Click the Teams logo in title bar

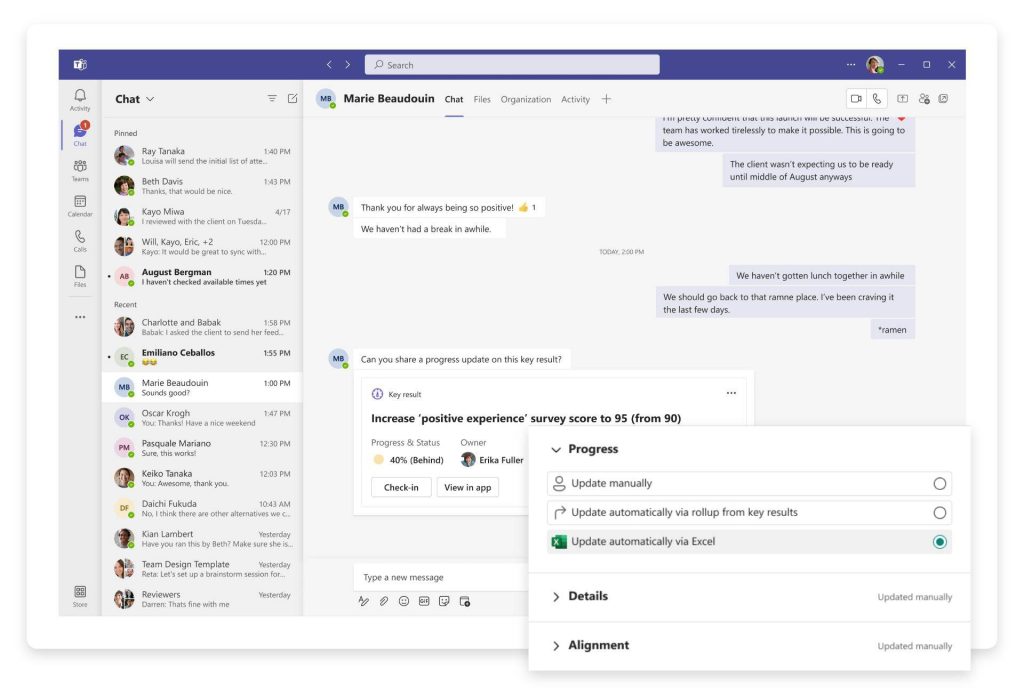(80, 65)
